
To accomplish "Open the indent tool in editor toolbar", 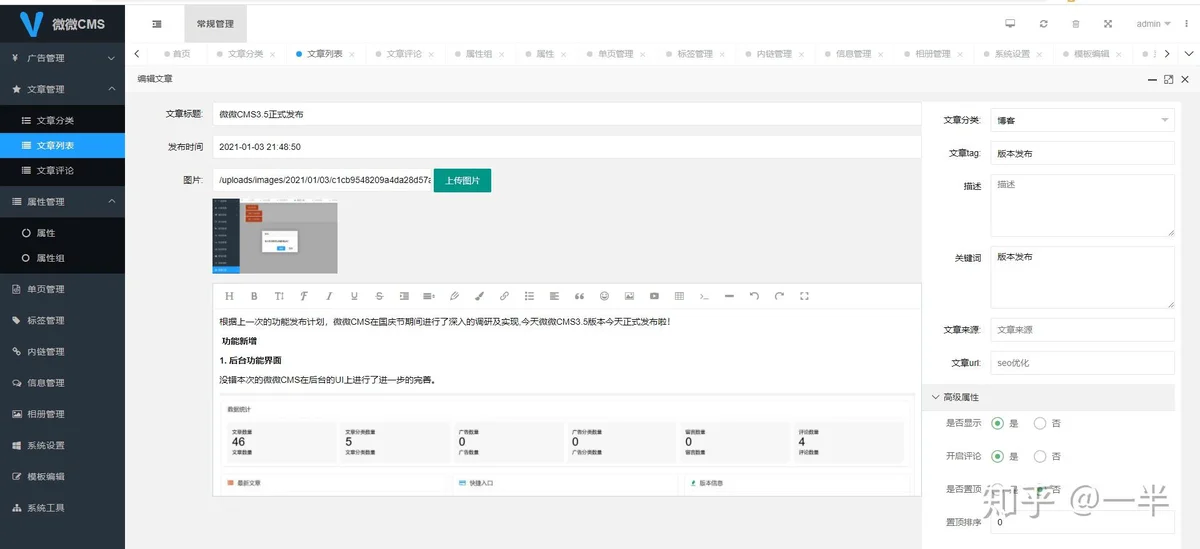I will click(x=404, y=296).
